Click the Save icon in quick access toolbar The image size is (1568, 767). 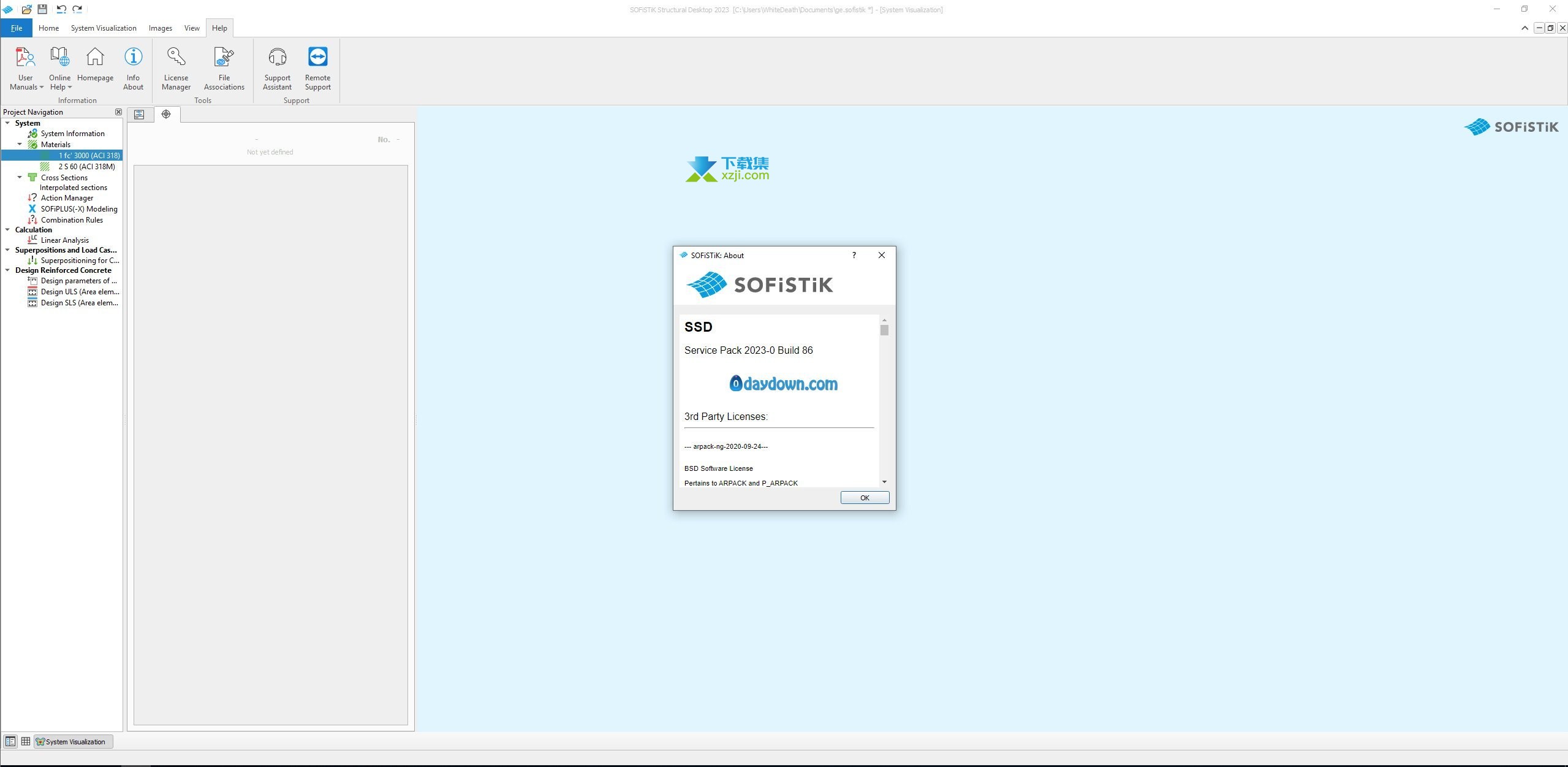point(42,9)
